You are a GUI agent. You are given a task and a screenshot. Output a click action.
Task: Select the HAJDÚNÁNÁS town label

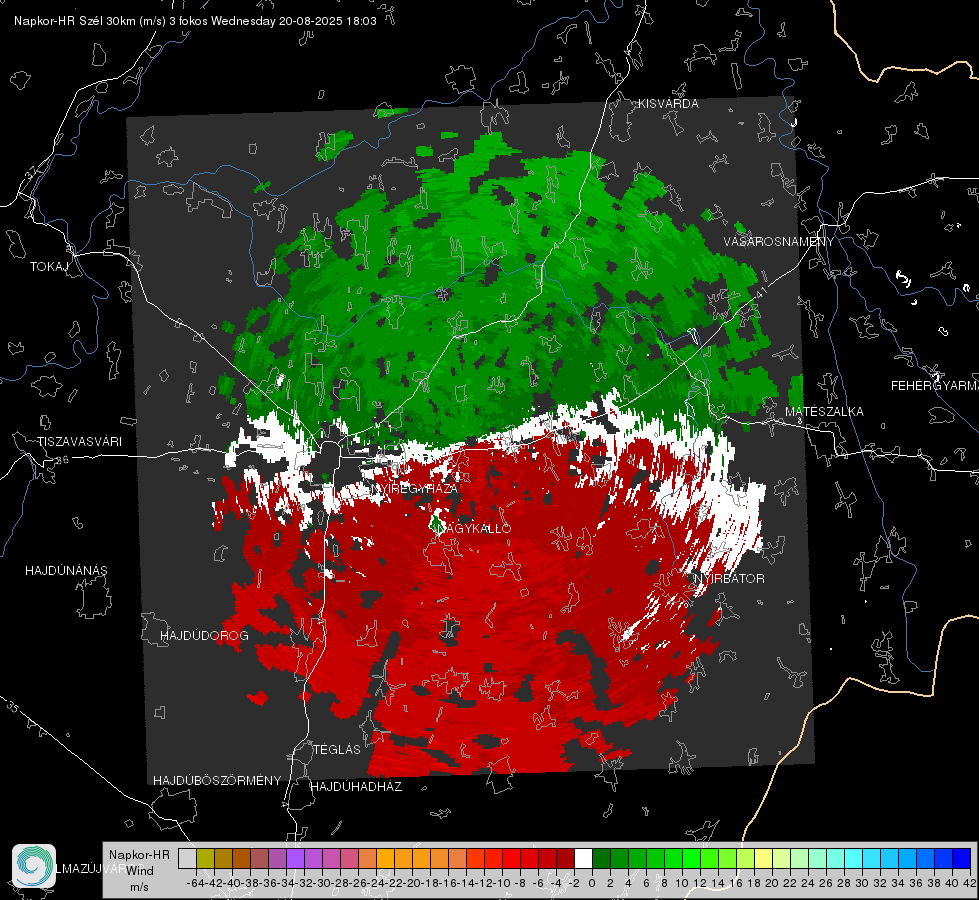[x=66, y=570]
